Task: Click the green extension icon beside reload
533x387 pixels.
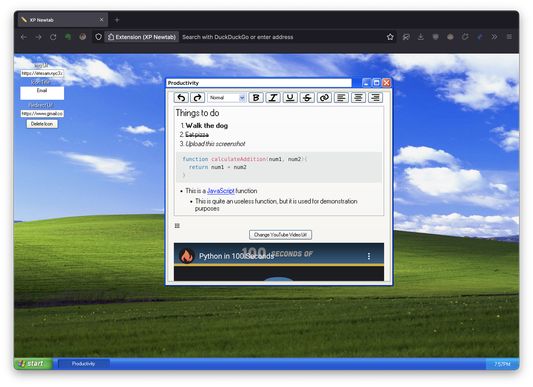Action: (68, 37)
